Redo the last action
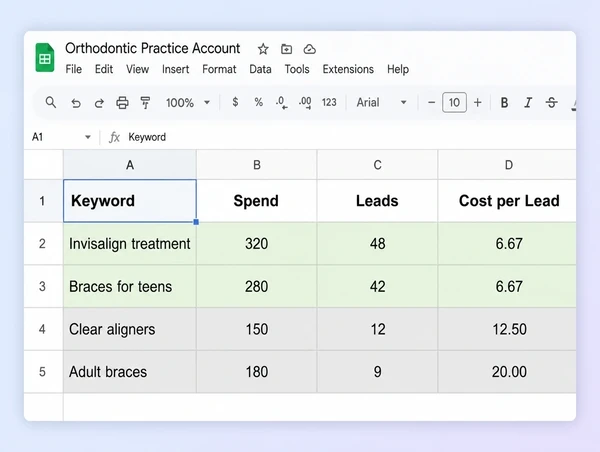The height and width of the screenshot is (452, 600). (99, 103)
